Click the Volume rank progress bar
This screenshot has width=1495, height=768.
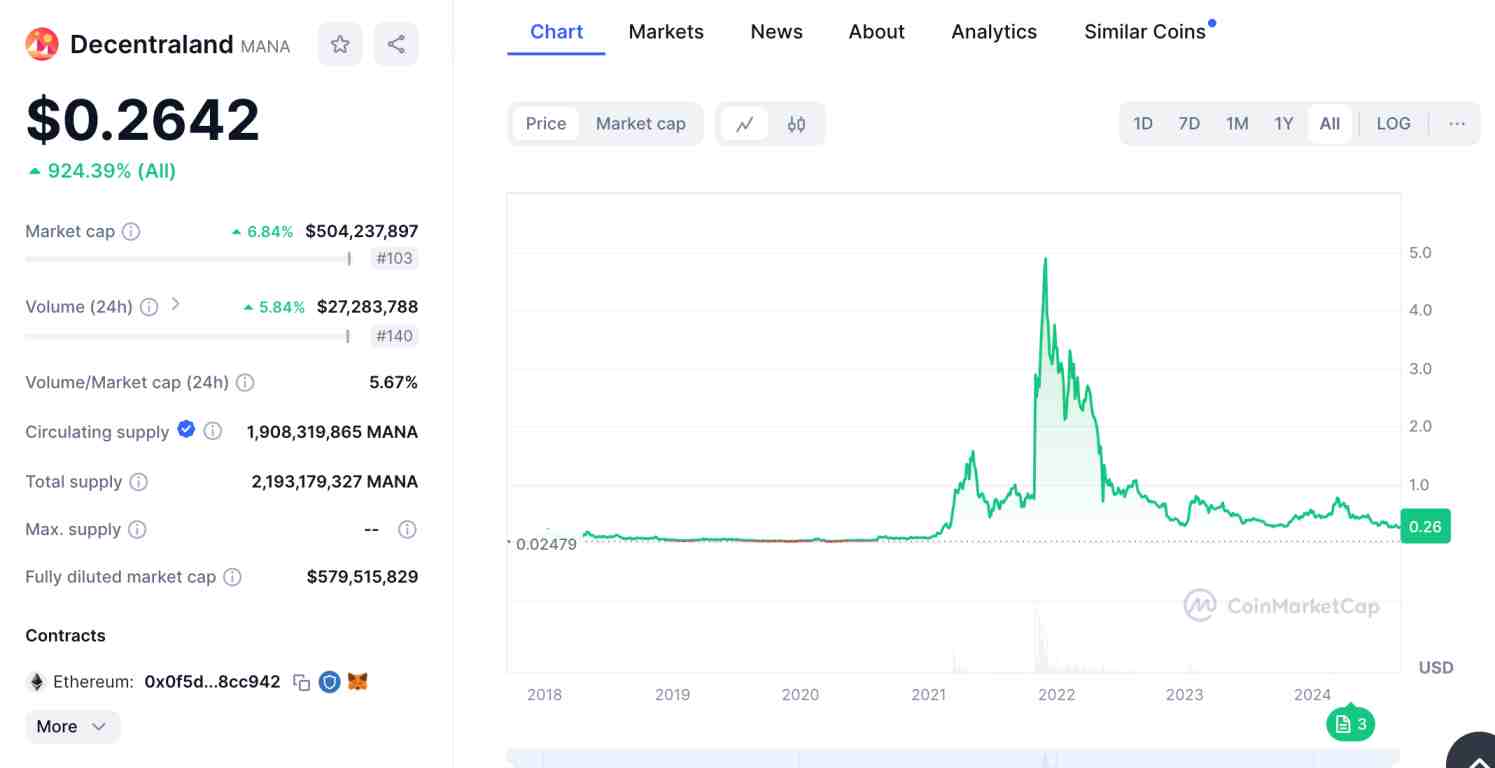[x=188, y=337]
